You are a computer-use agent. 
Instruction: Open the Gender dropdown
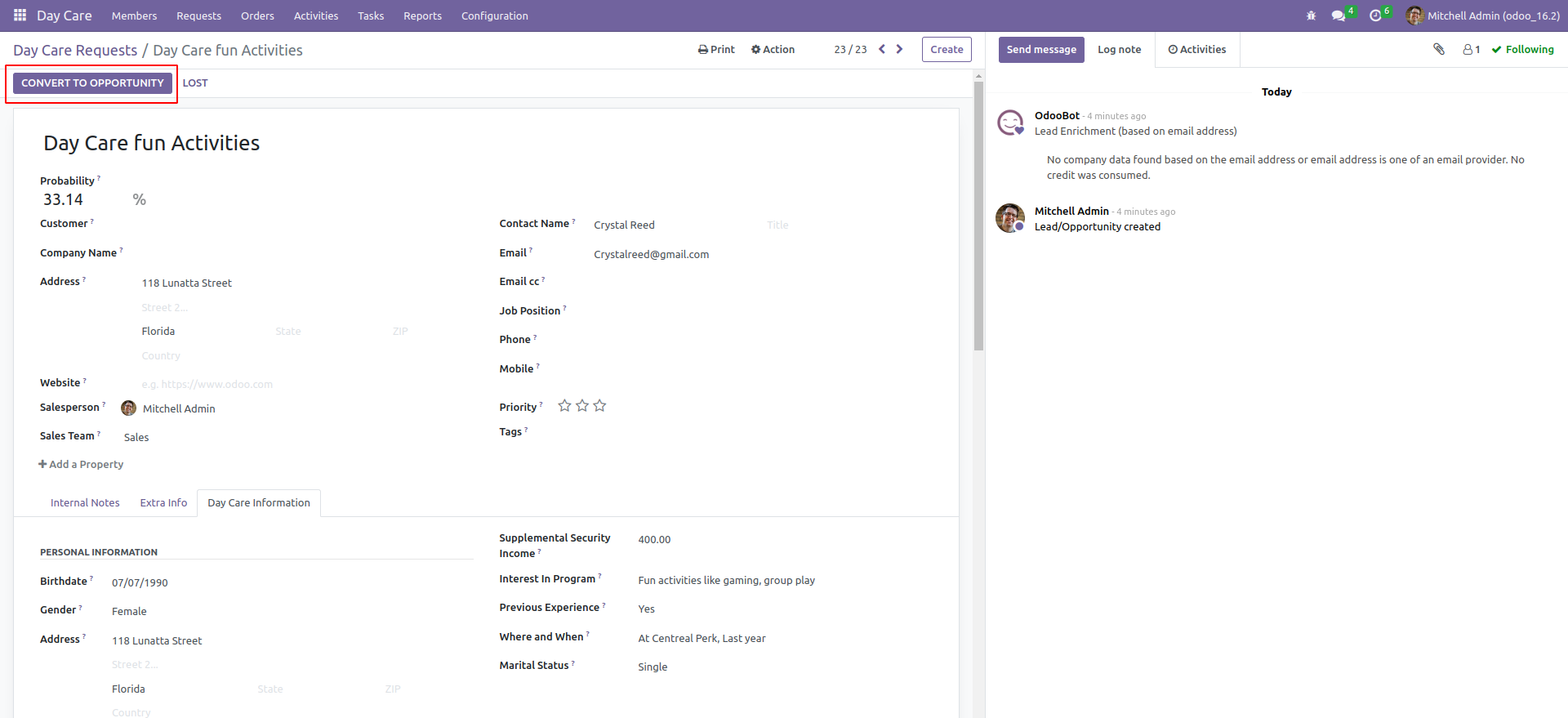pos(292,611)
